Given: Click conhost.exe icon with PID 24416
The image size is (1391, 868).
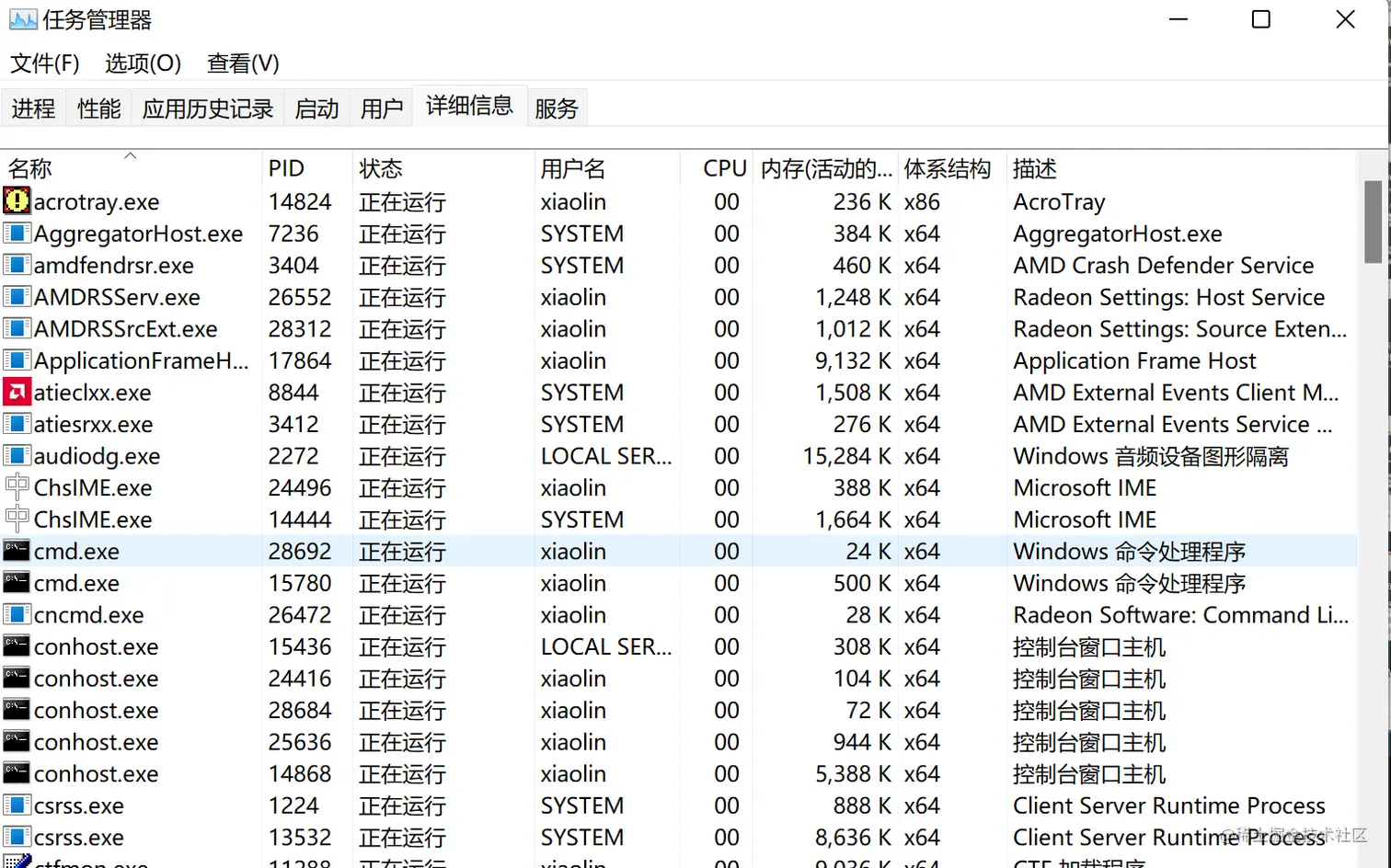Looking at the screenshot, I should 17,679.
